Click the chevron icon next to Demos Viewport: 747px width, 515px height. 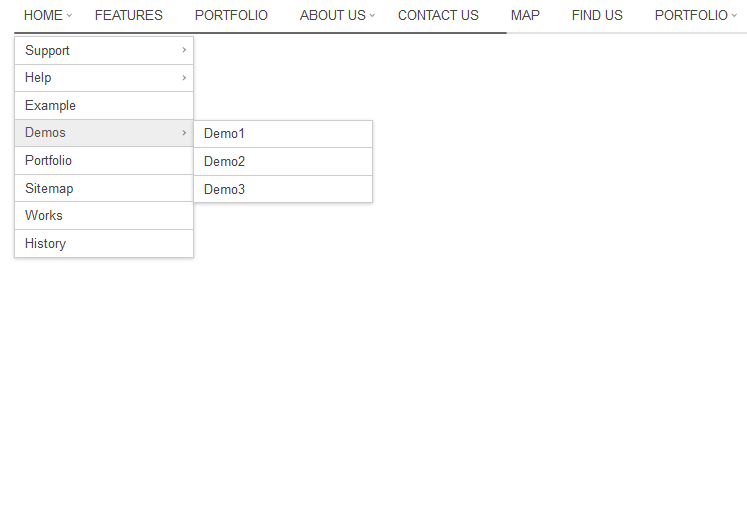pos(184,133)
